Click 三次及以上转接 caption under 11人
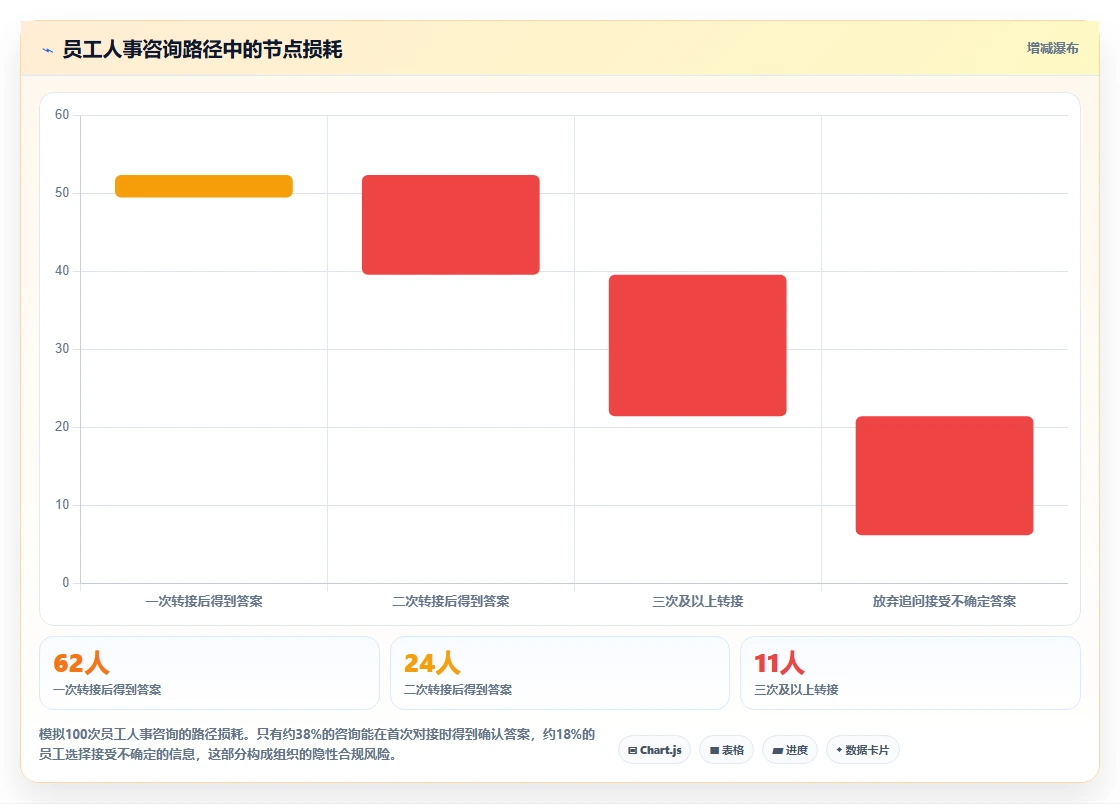This screenshot has height=804, width=1120. pos(796,690)
